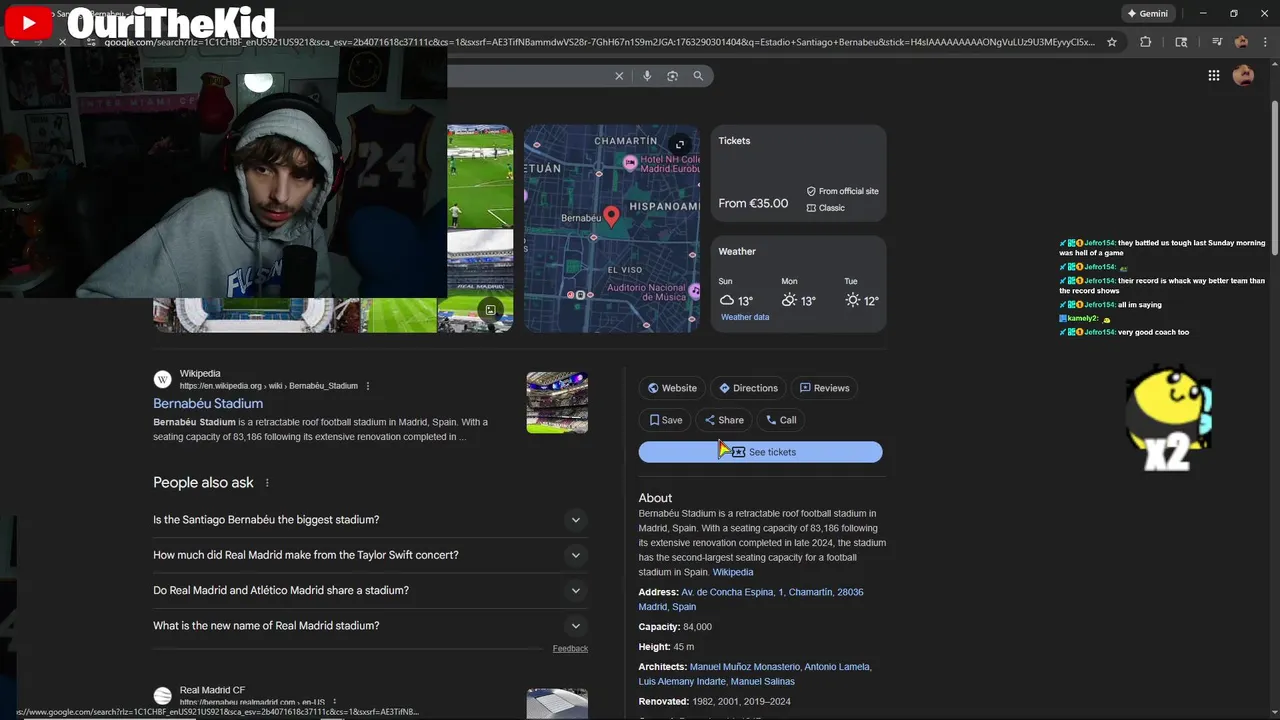
Task: Expand 'What is the new name of Real Madrid stadium?'
Action: [370, 626]
